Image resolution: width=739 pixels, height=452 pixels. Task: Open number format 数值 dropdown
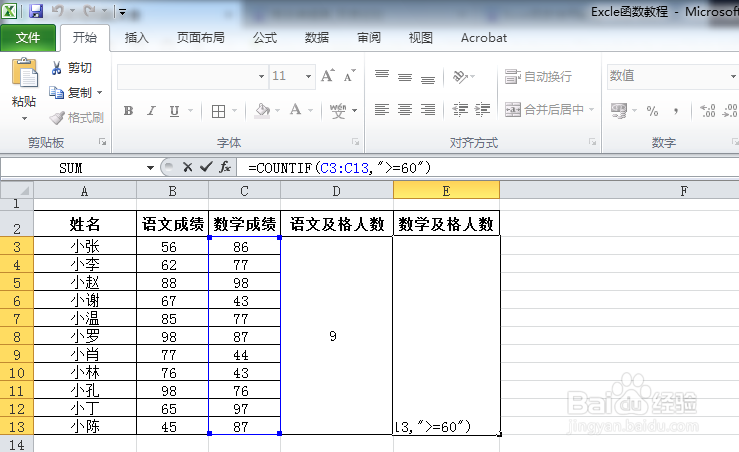pos(733,76)
